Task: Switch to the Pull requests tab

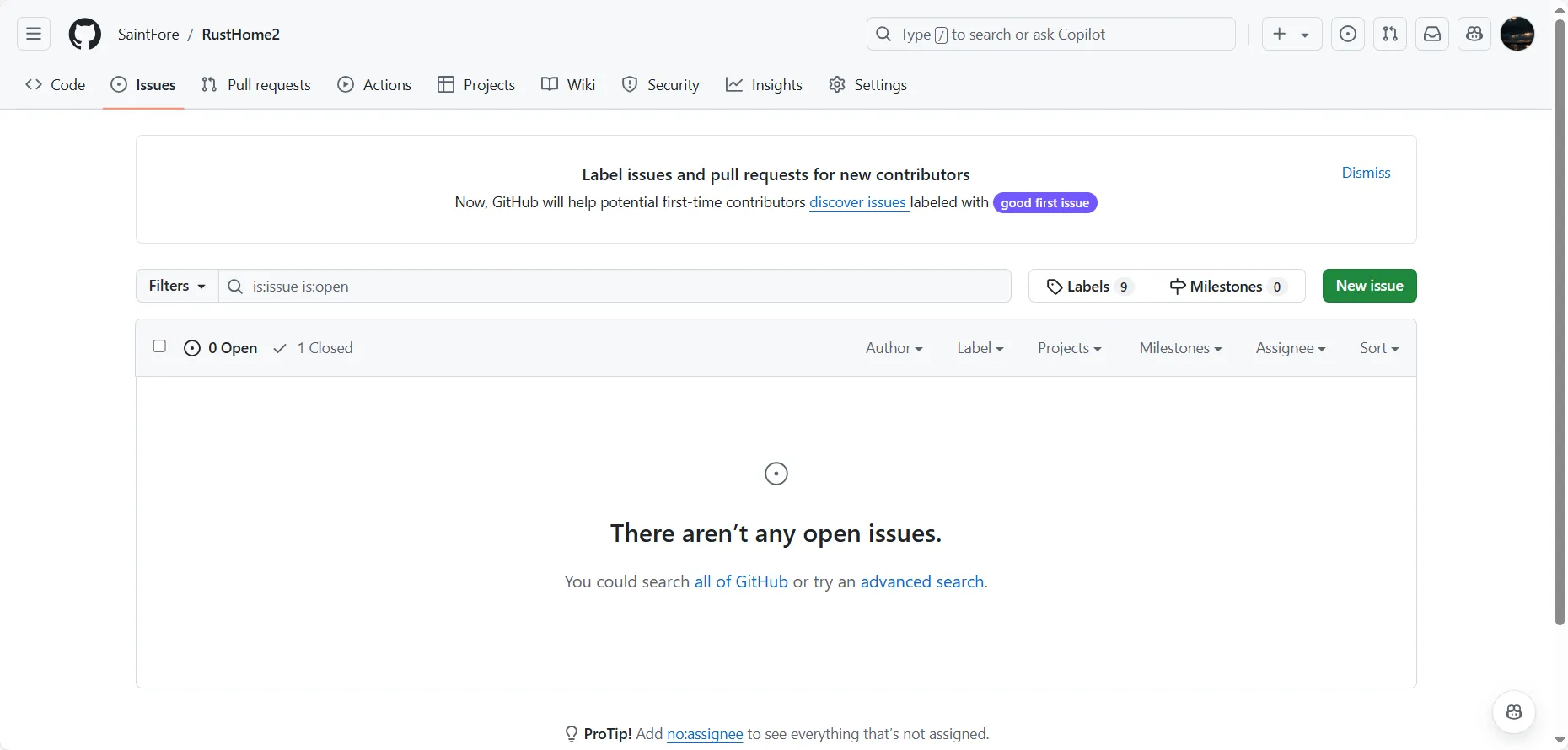Action: coord(256,85)
